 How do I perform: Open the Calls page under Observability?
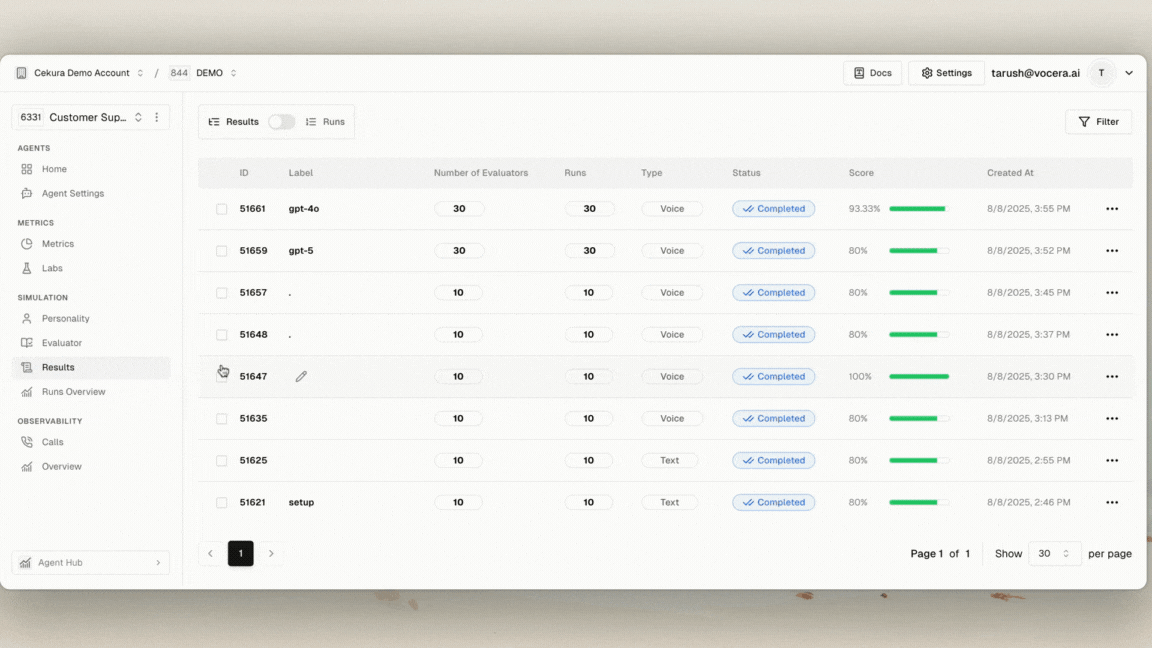[x=52, y=442]
